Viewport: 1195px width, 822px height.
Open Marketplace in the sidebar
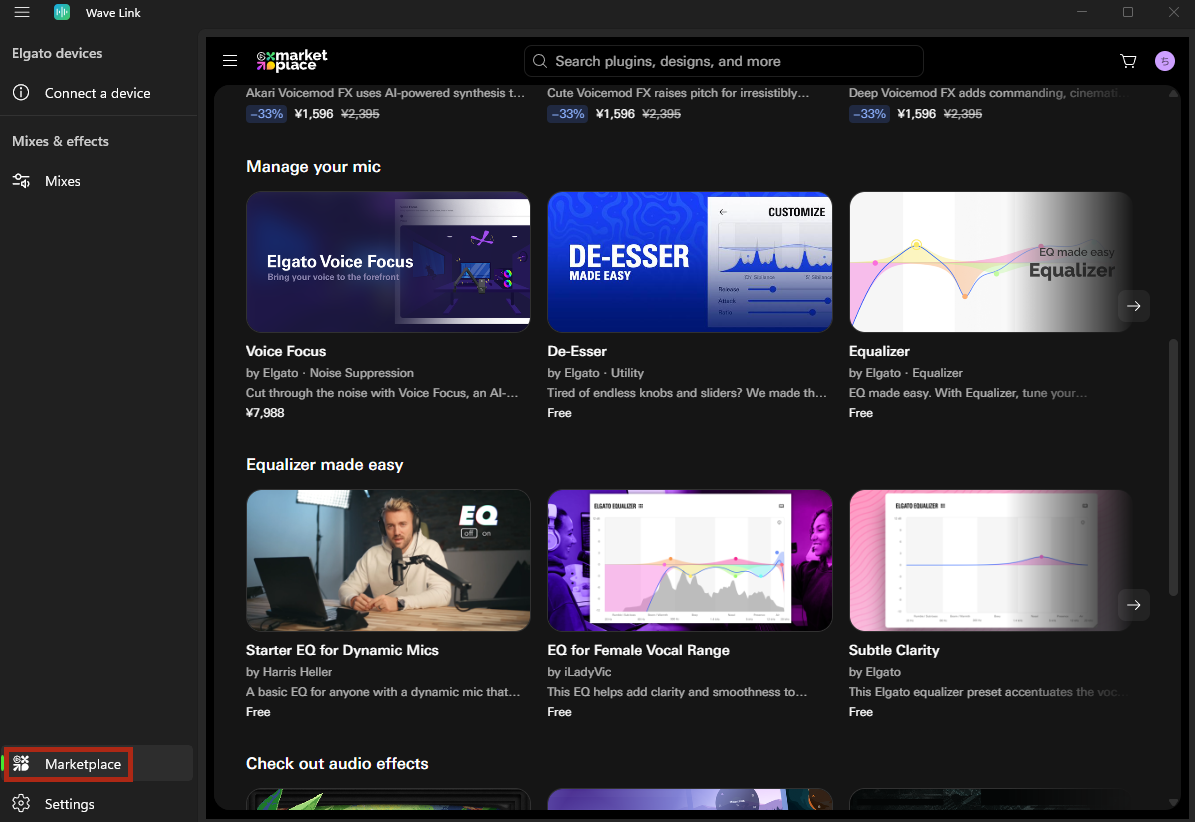click(x=98, y=763)
